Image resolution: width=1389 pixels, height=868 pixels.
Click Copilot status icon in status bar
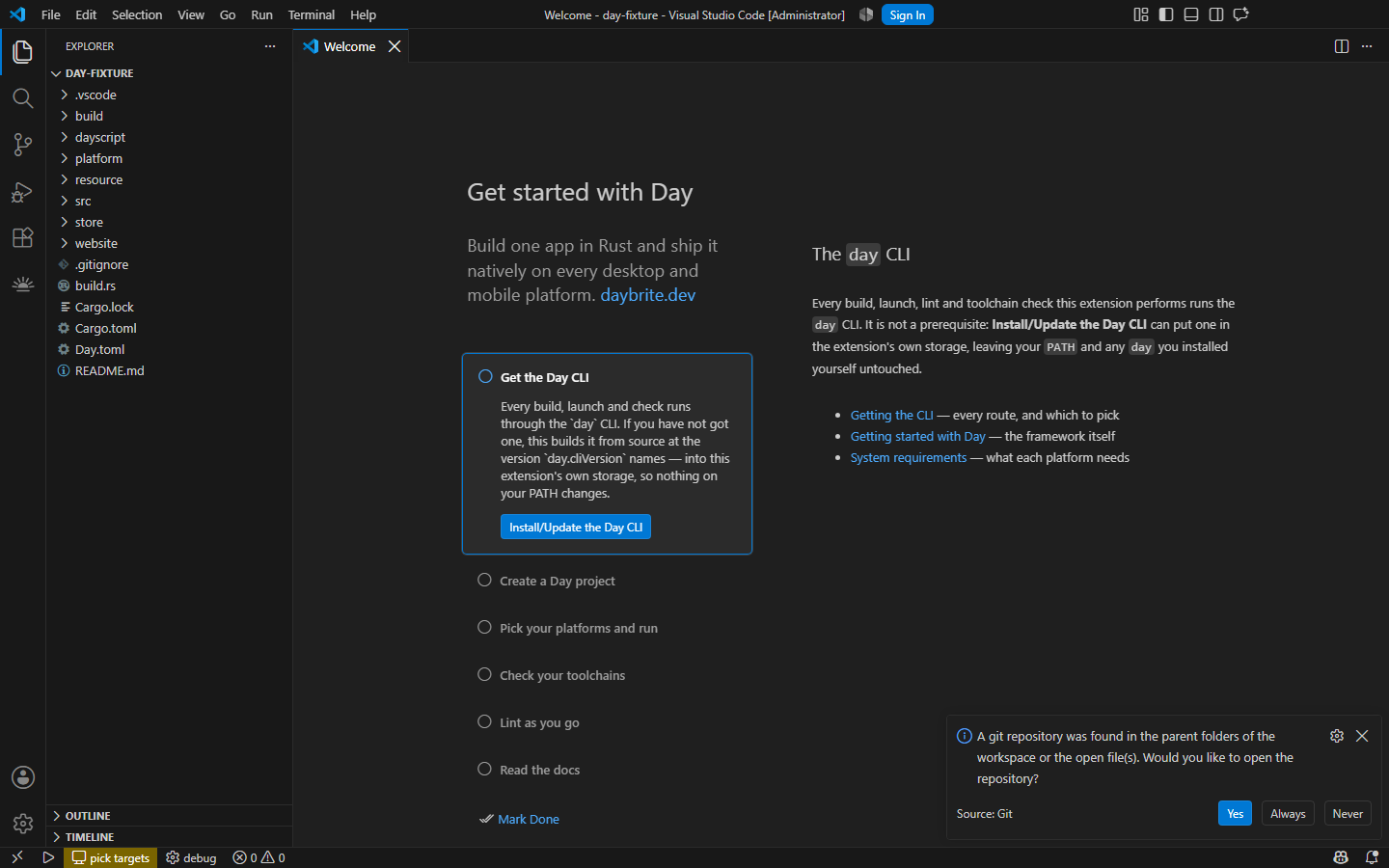1341,857
